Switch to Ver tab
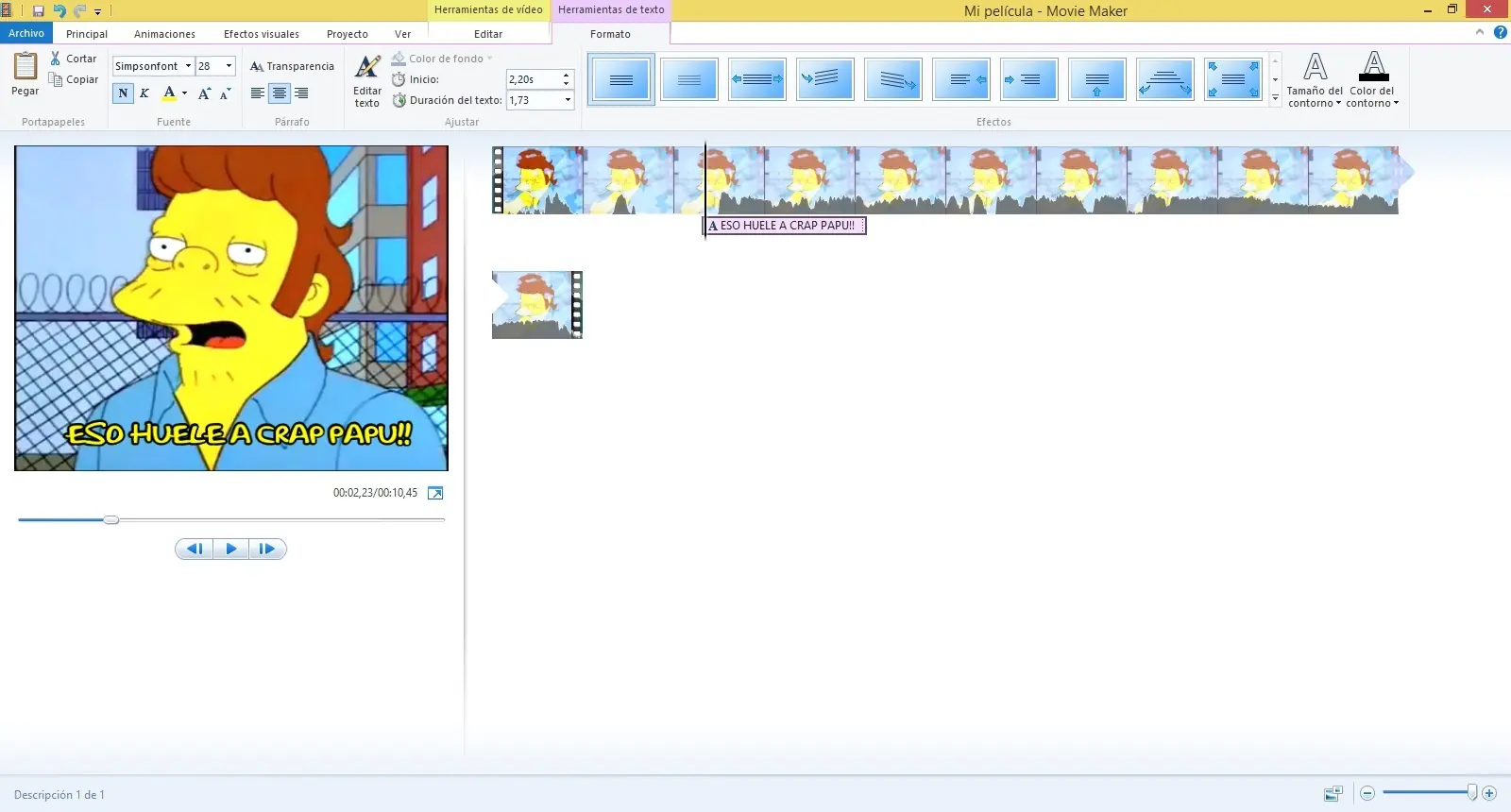 403,34
